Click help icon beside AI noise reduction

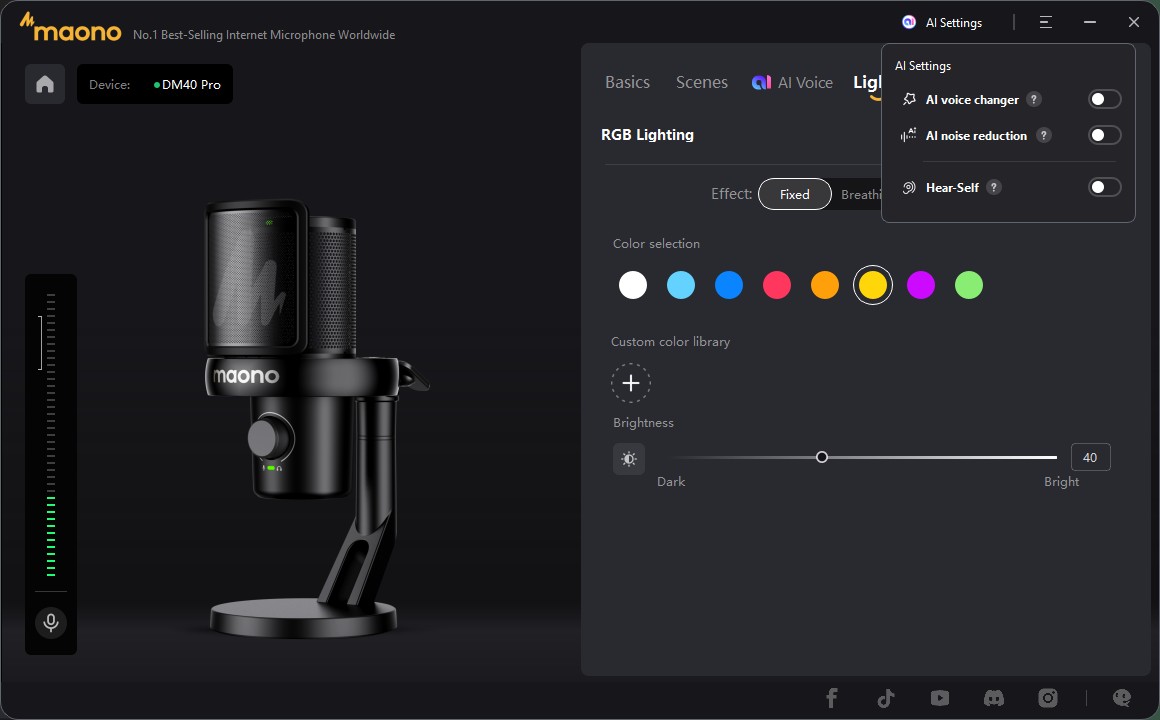click(1043, 135)
